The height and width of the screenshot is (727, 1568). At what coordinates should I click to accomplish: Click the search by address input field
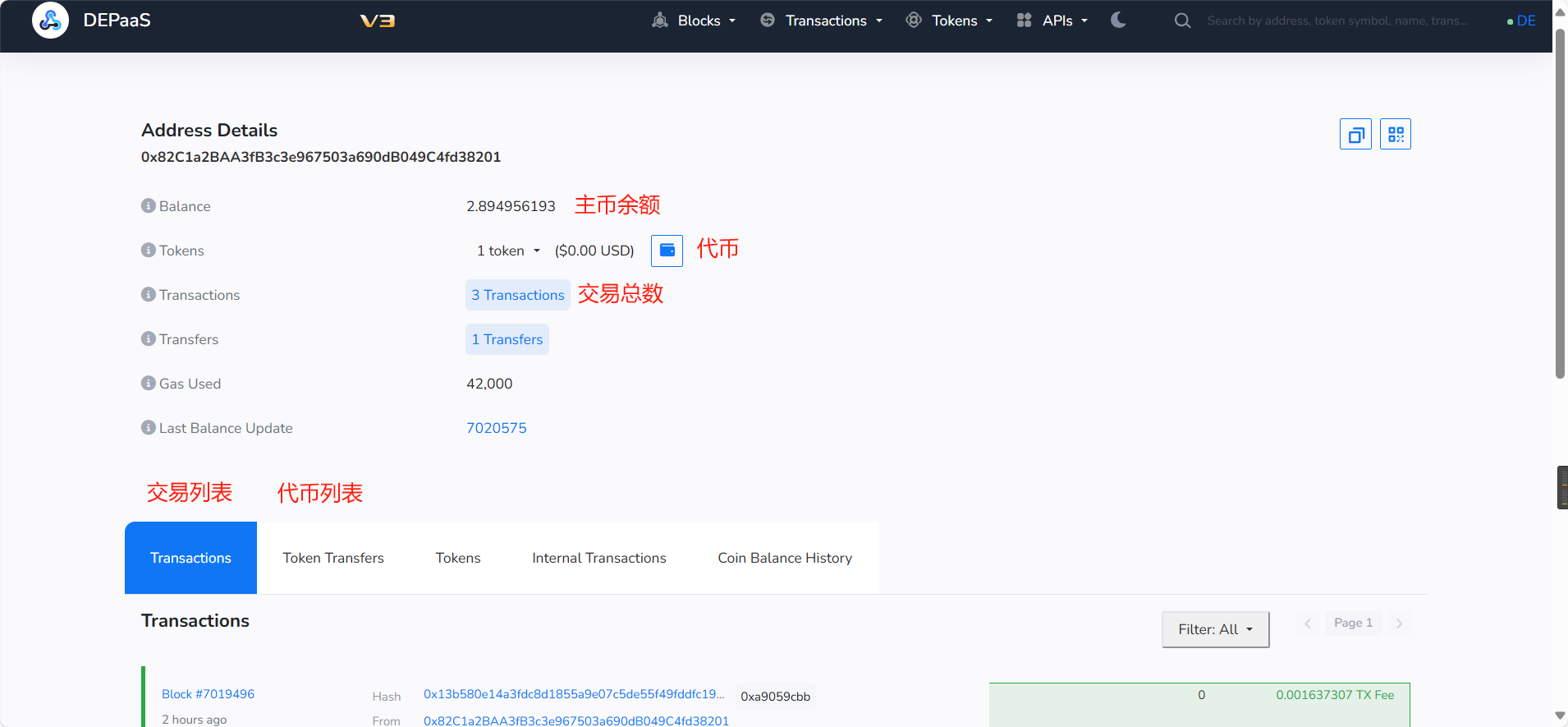(1338, 21)
